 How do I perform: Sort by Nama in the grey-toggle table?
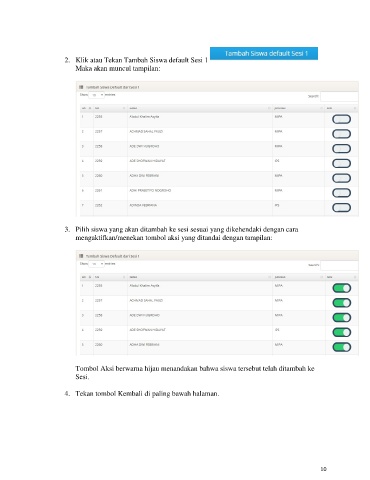point(200,108)
